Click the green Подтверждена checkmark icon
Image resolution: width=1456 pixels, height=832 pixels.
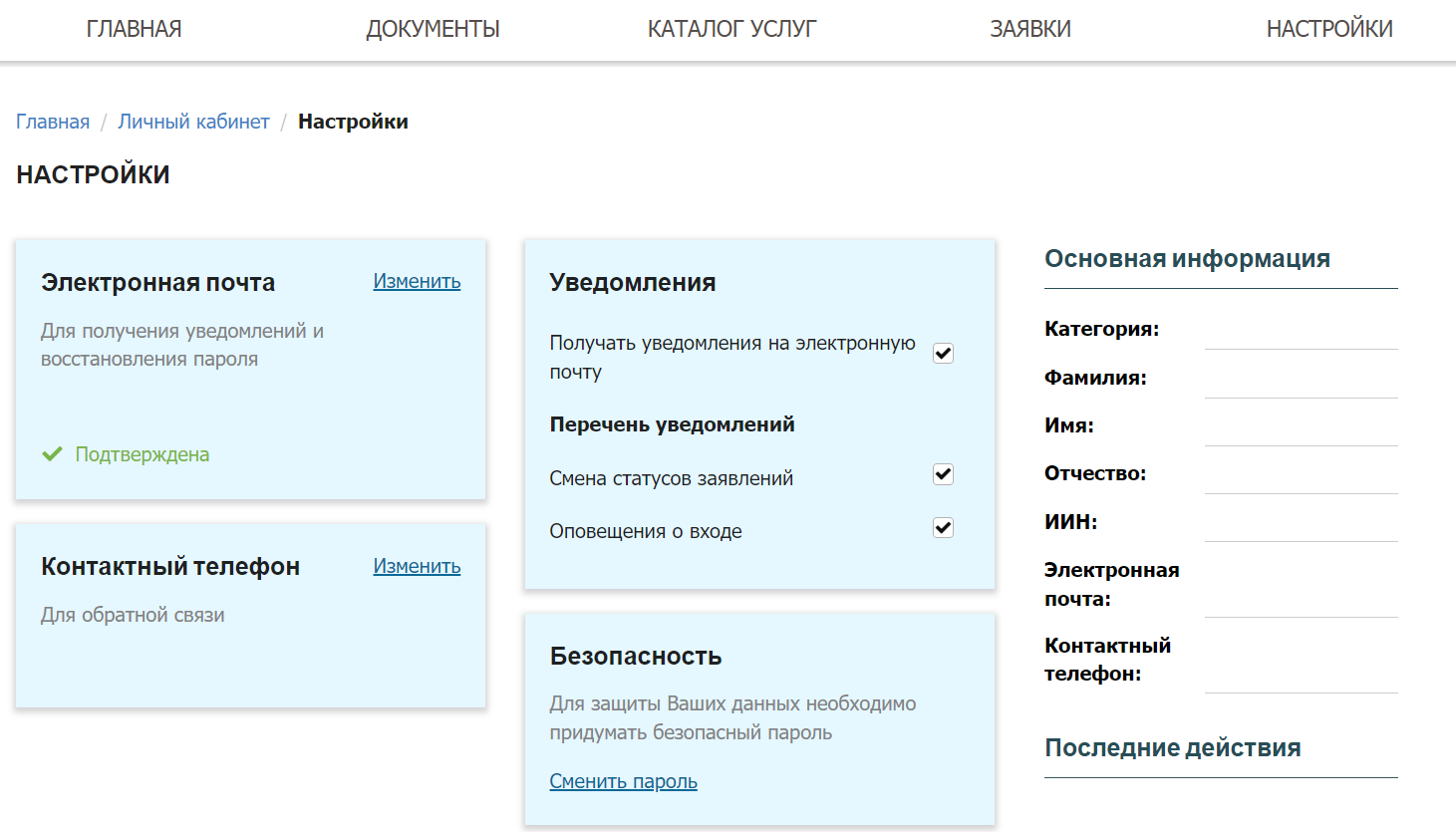pyautogui.click(x=52, y=454)
